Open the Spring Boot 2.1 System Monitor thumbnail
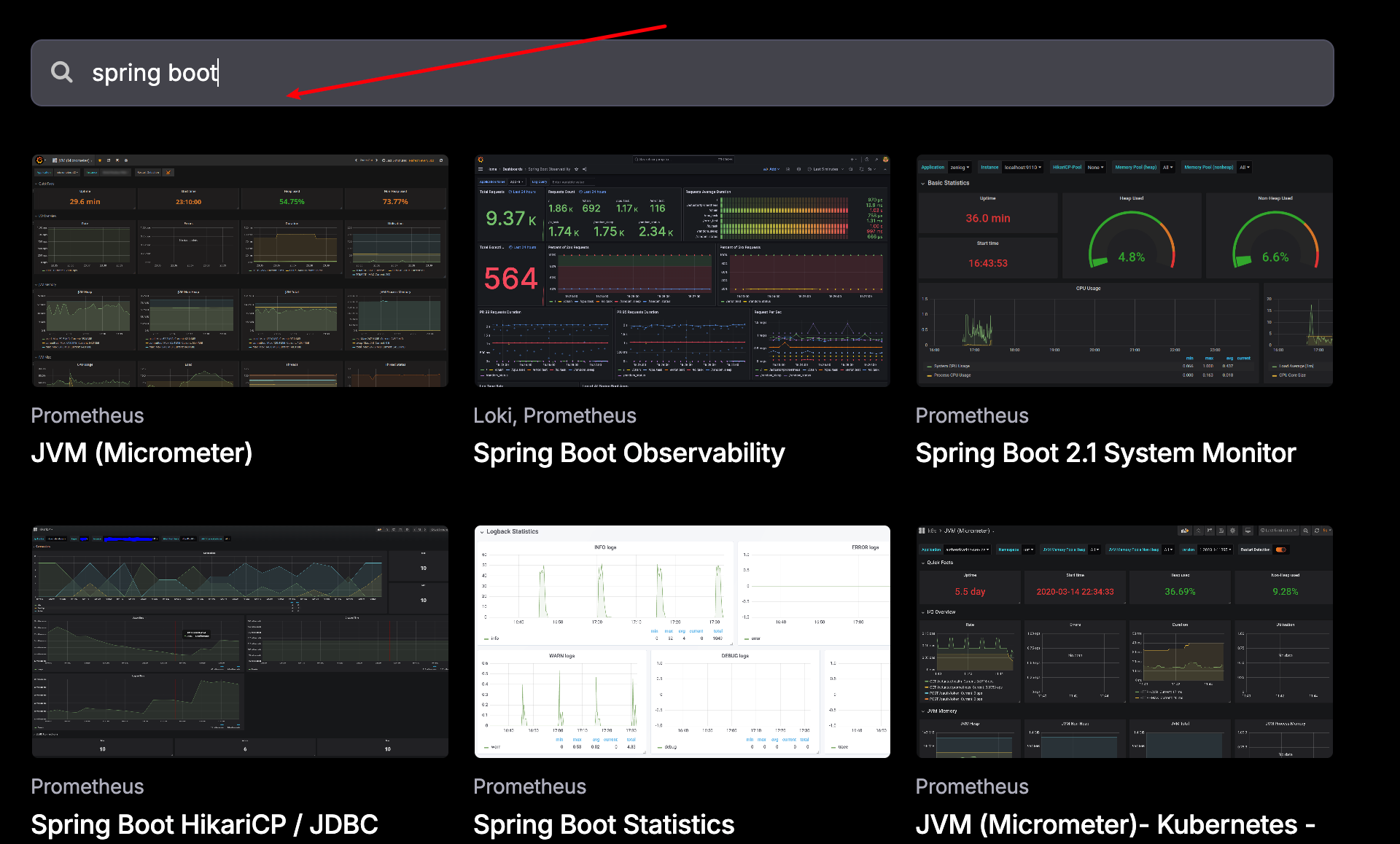 coord(1124,270)
